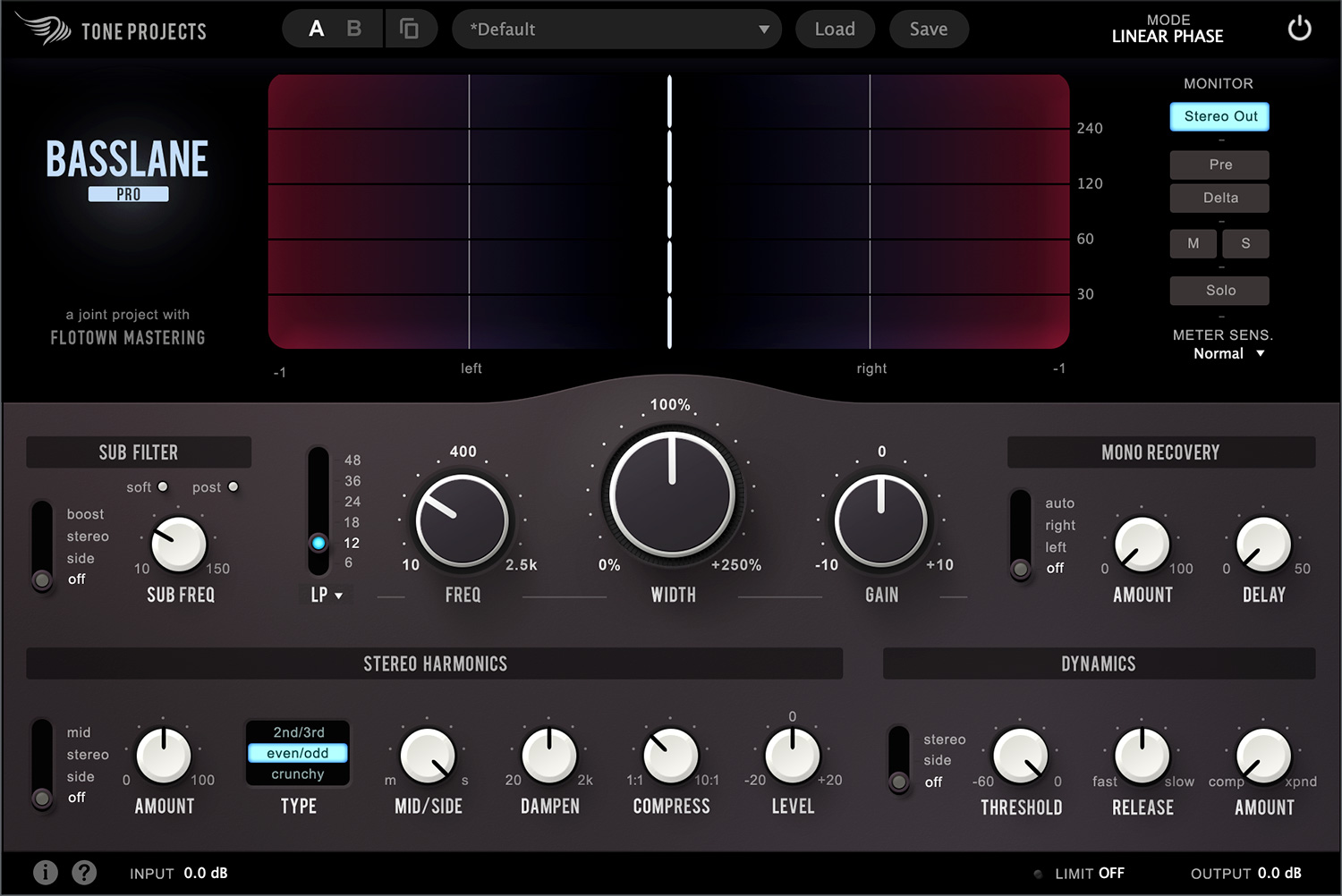Image resolution: width=1342 pixels, height=896 pixels.
Task: Click the OUTPUT 0.0 dB value
Action: (1279, 873)
